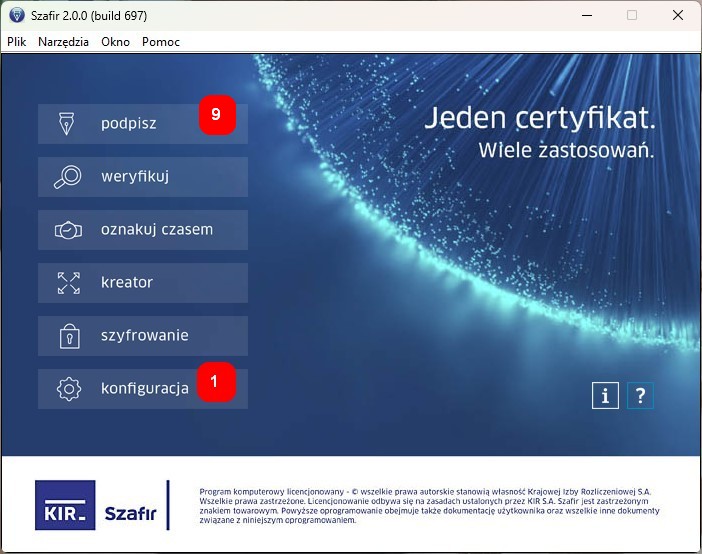The width and height of the screenshot is (702, 554).
Task: Close the Szafir window
Action: (x=678, y=15)
